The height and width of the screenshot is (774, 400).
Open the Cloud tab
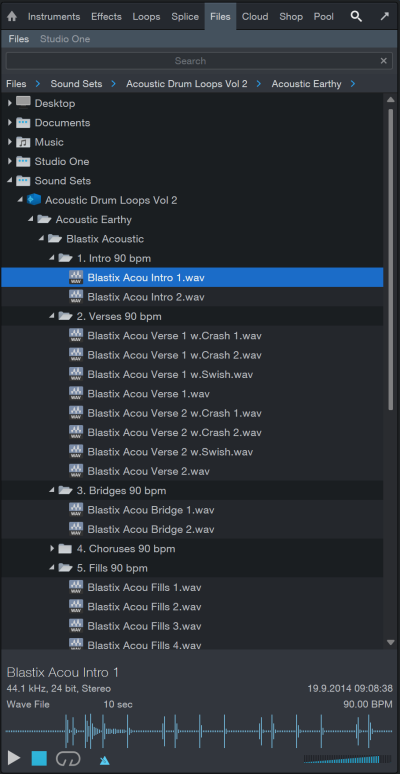(x=255, y=16)
